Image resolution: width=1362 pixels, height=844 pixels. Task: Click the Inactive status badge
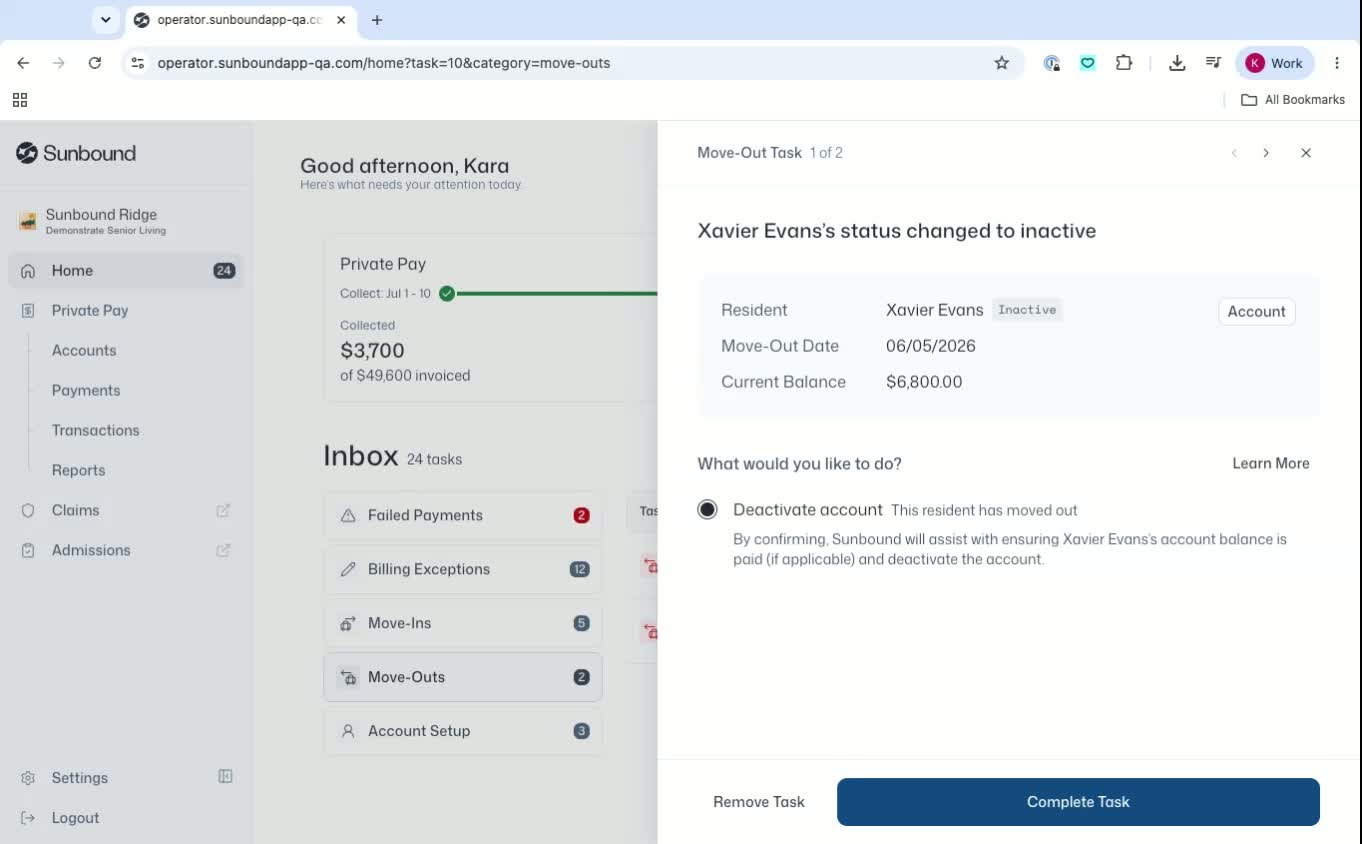pos(1027,310)
